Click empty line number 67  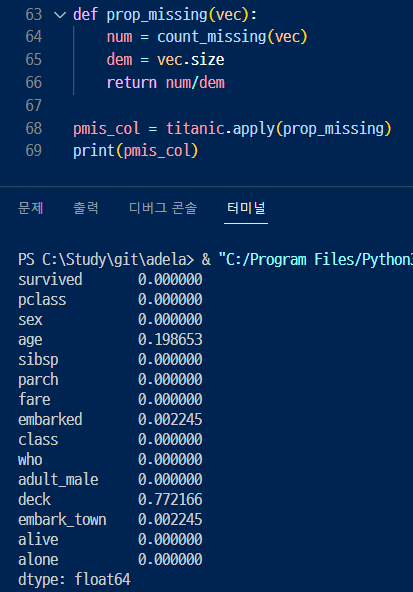click(34, 105)
